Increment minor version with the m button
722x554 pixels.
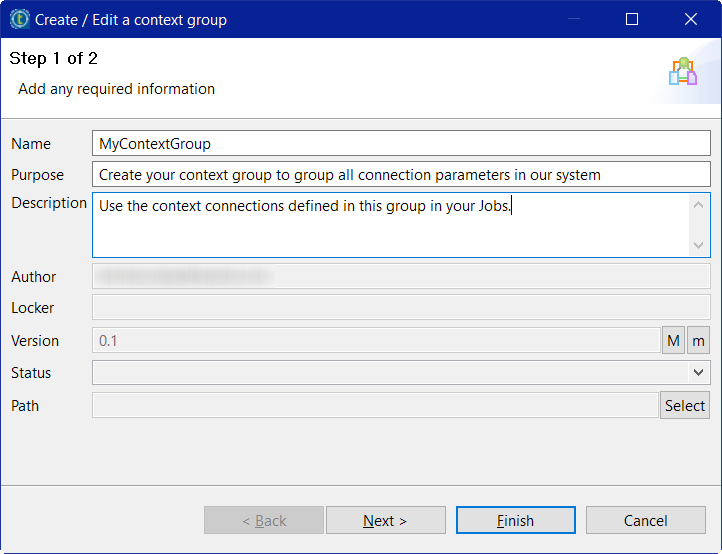click(x=698, y=341)
